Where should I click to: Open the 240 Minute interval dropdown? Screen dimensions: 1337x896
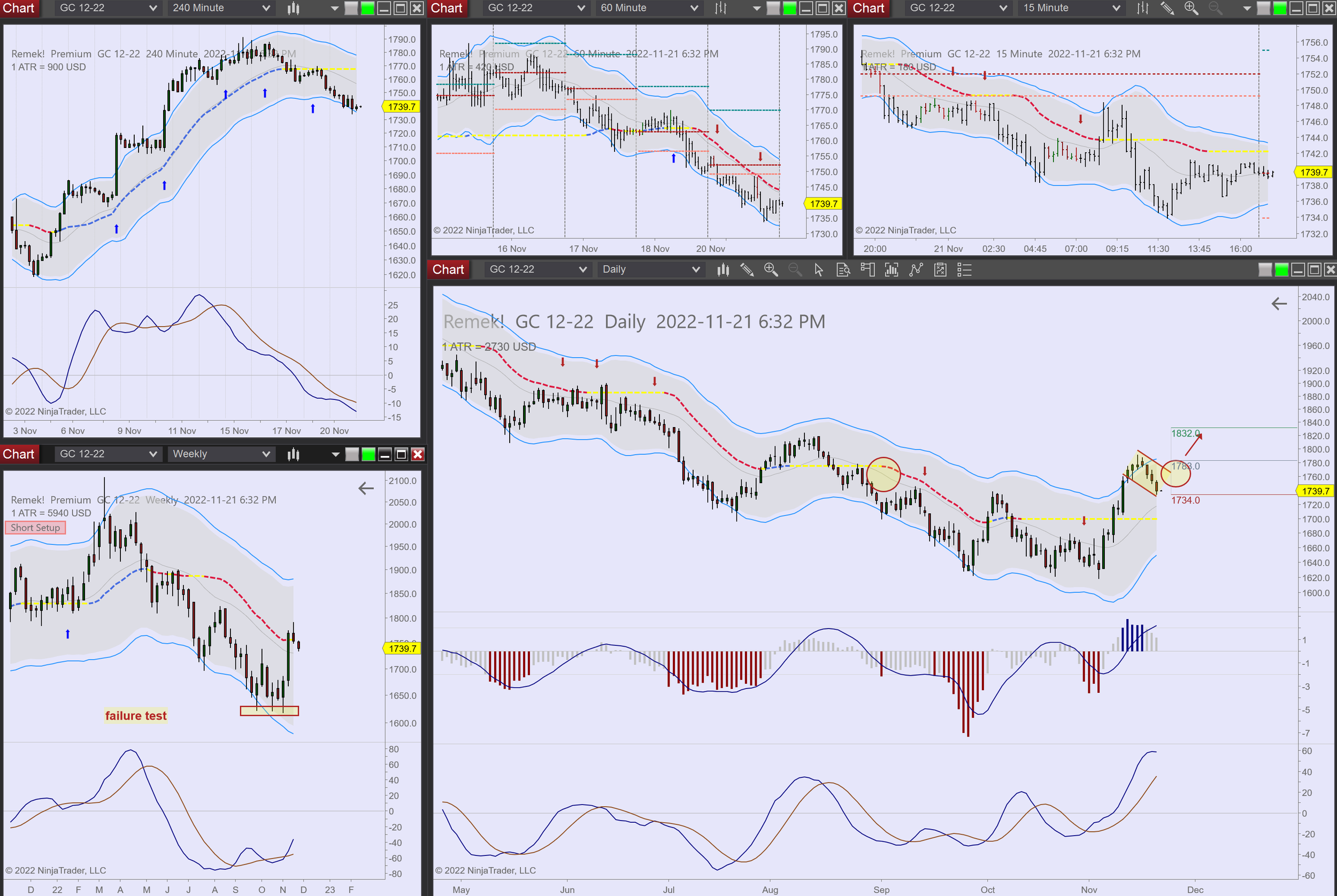(x=221, y=8)
